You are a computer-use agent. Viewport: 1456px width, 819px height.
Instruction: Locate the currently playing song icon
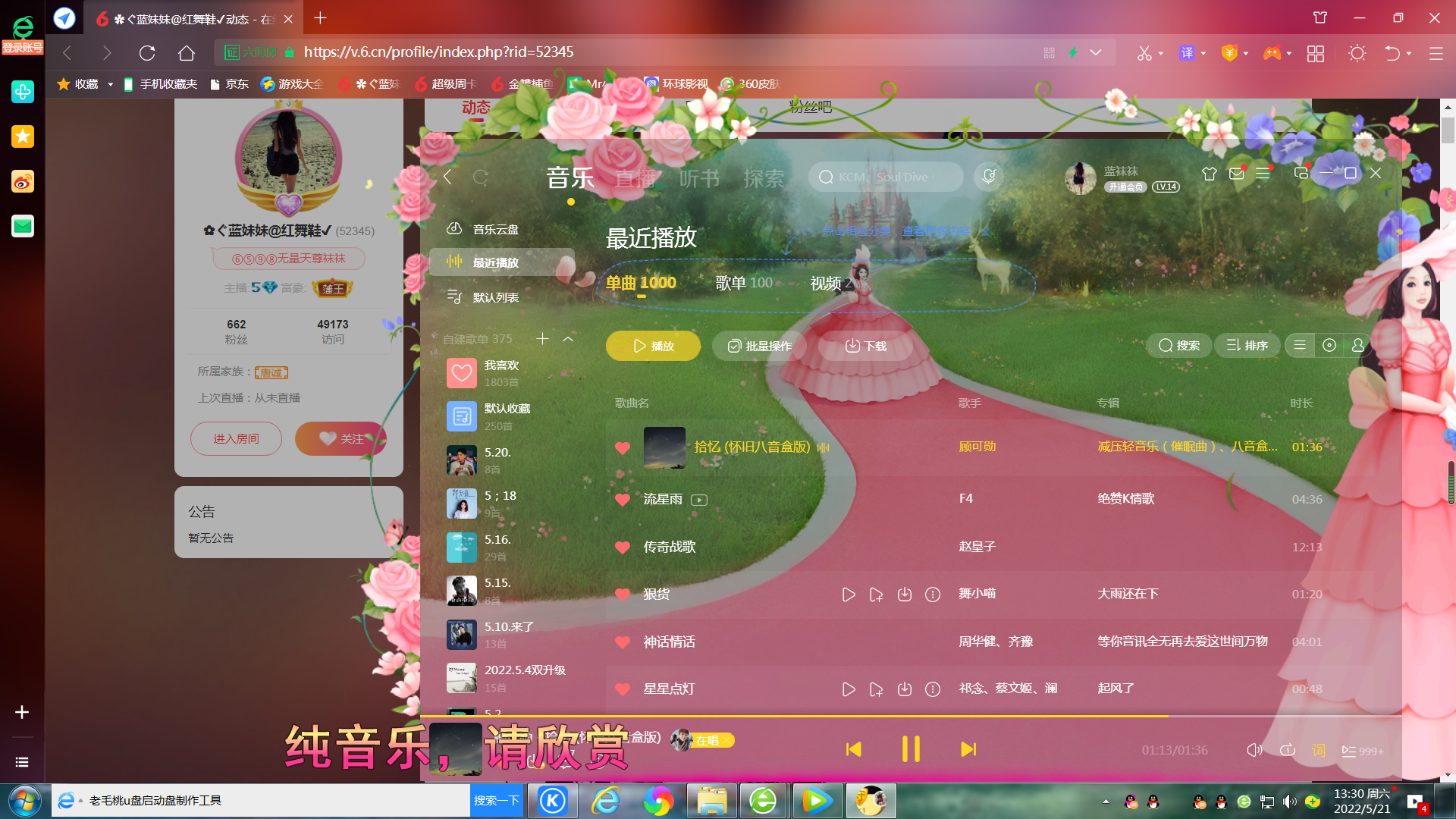tap(1329, 346)
